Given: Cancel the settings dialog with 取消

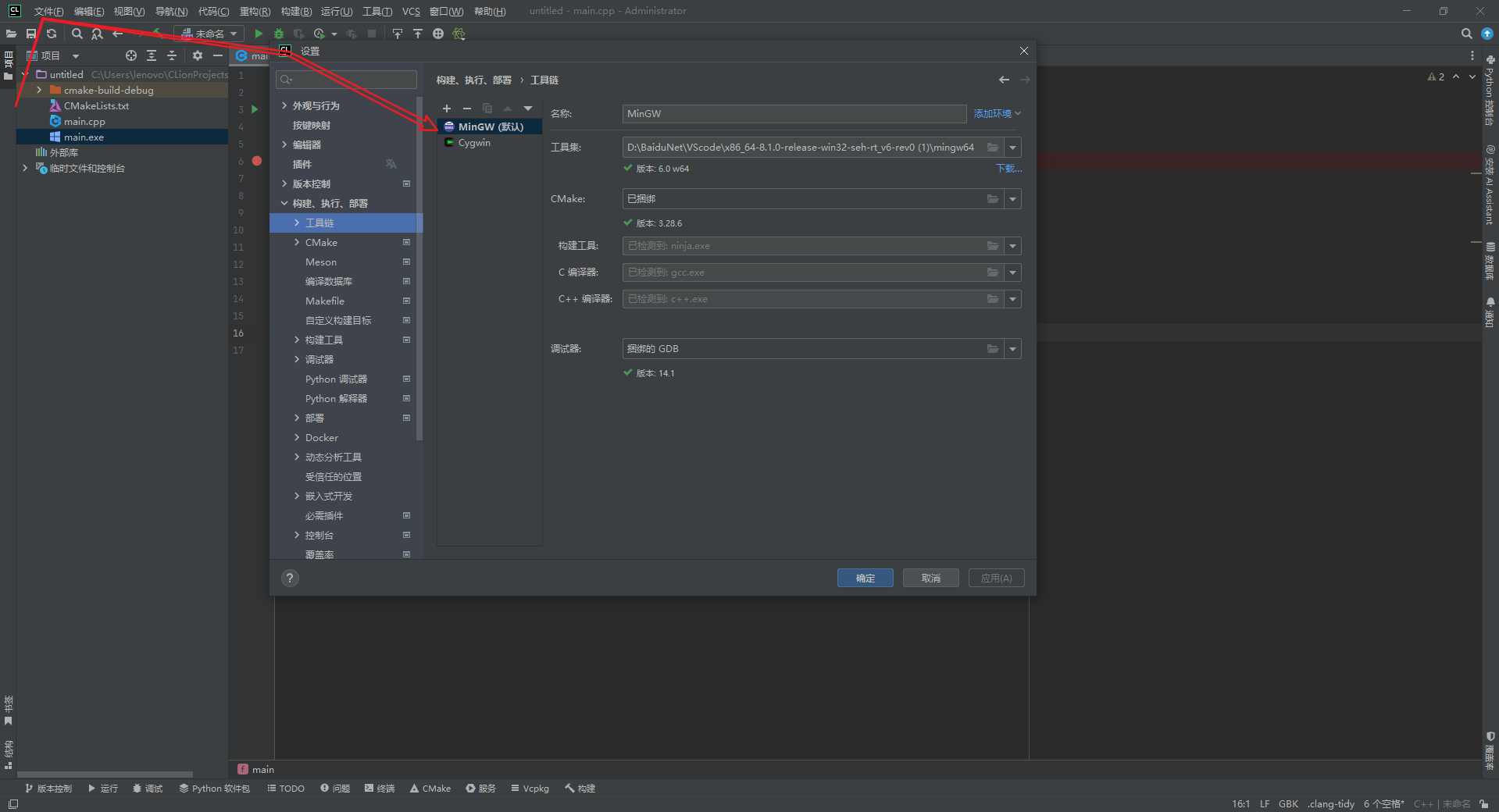Looking at the screenshot, I should pos(930,578).
